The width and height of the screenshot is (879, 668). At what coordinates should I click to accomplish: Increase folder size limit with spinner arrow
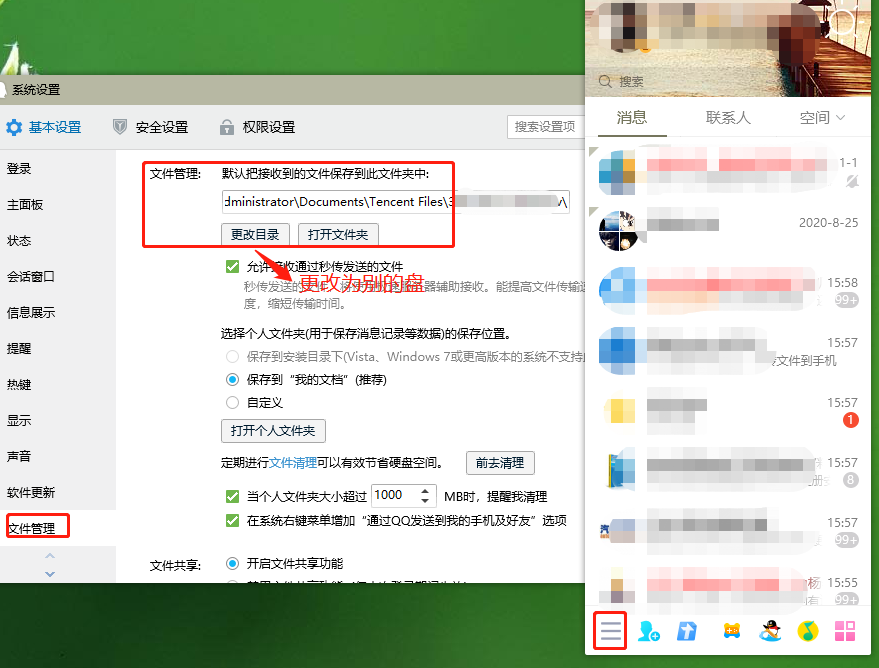coord(423,489)
